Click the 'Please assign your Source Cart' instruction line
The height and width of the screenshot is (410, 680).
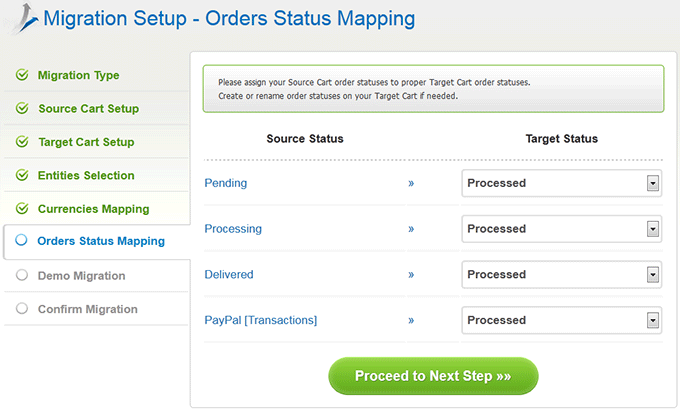[x=374, y=82]
